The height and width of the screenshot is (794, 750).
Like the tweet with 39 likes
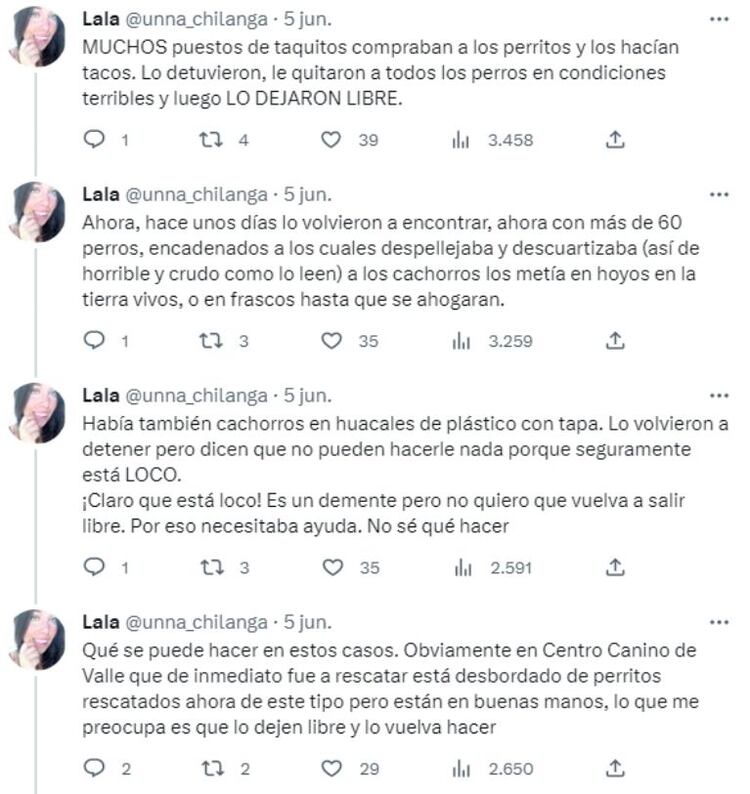[x=331, y=140]
